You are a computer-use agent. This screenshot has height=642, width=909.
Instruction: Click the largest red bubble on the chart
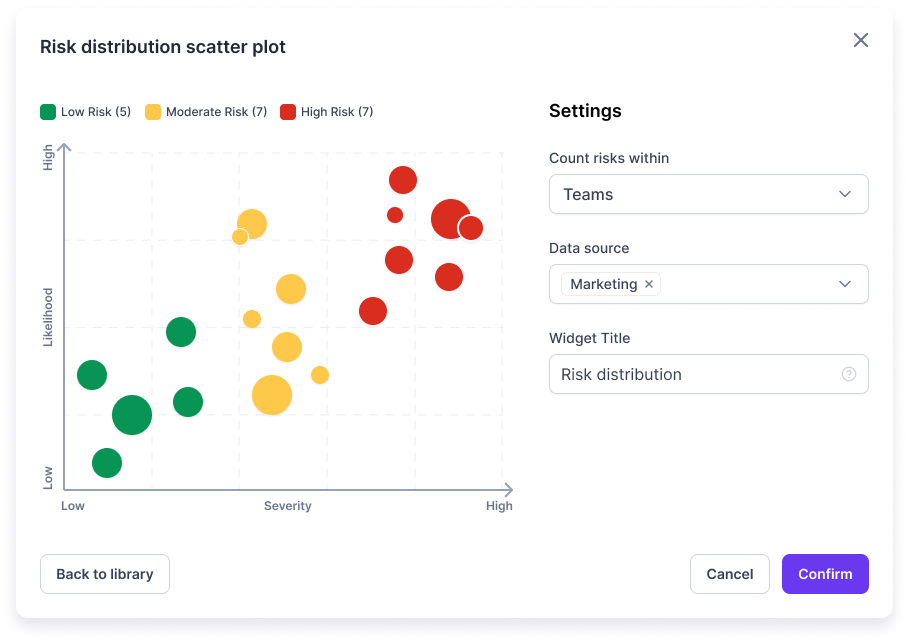[x=449, y=220]
